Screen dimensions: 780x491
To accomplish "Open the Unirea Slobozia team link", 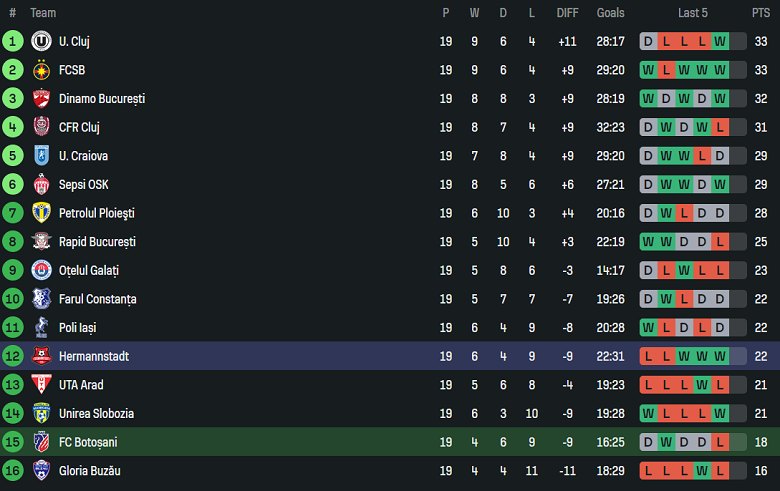I will pos(97,413).
